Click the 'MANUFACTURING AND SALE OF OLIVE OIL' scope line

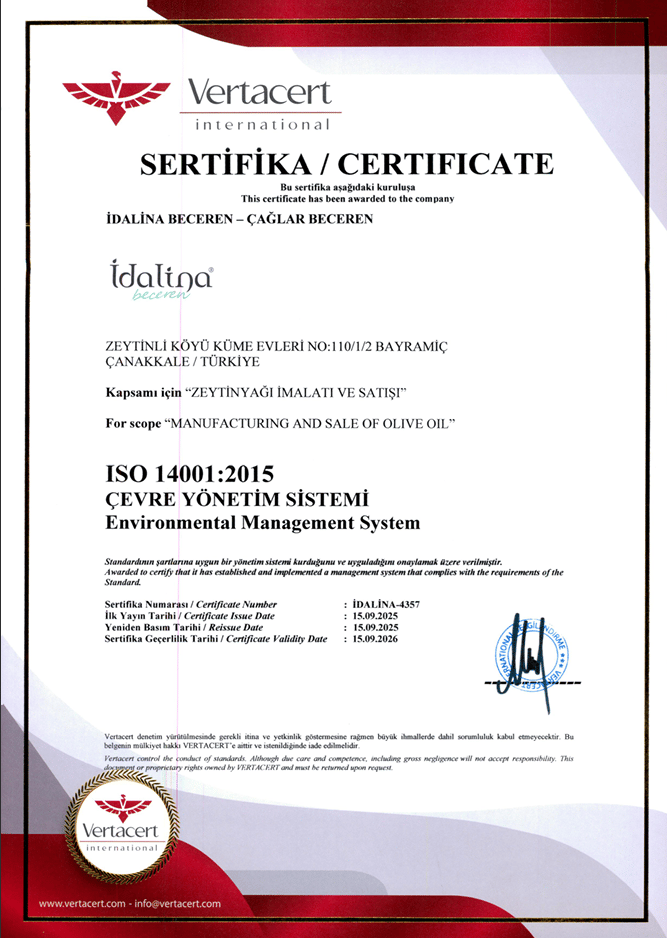click(x=281, y=424)
